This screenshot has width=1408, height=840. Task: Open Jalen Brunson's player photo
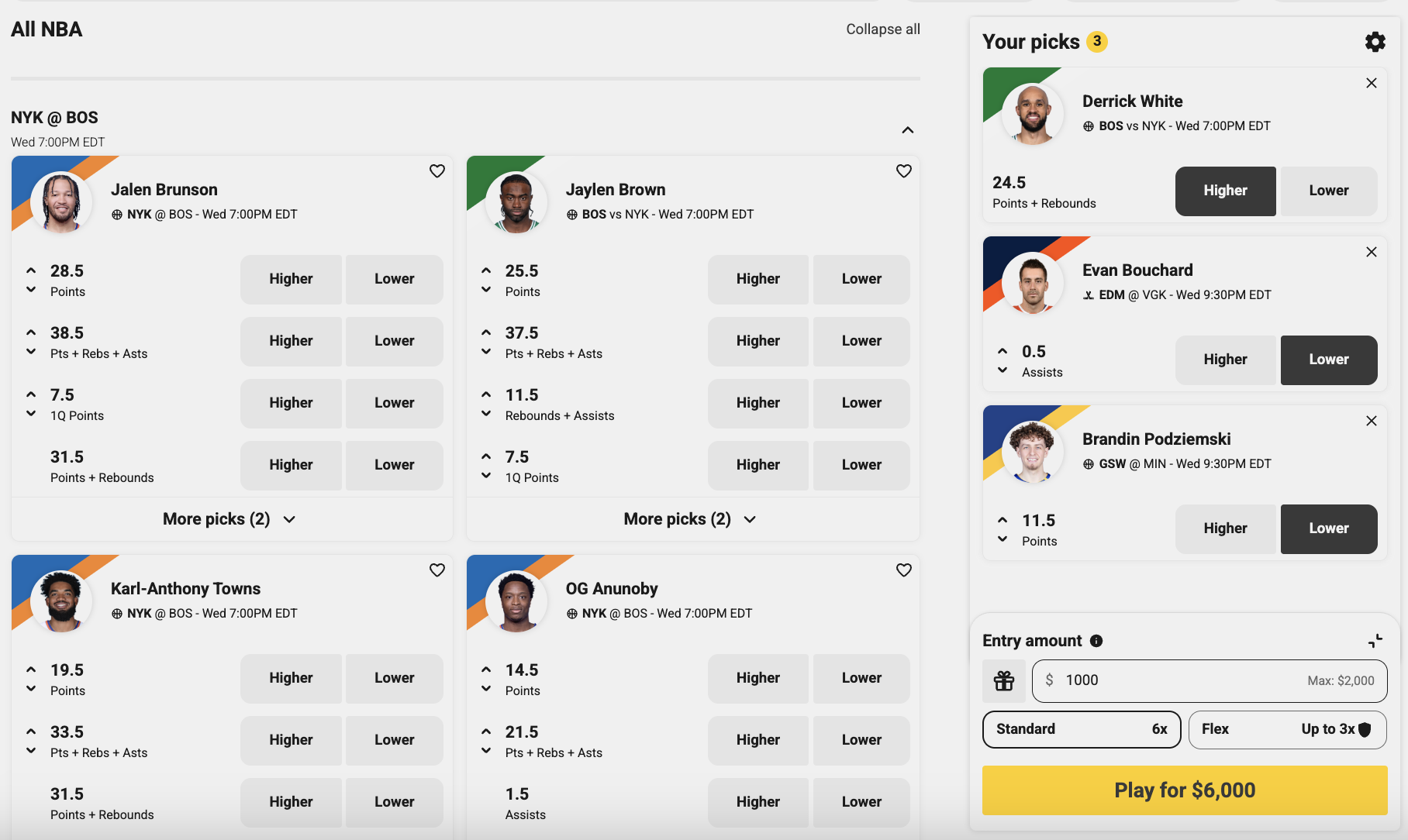tap(61, 202)
